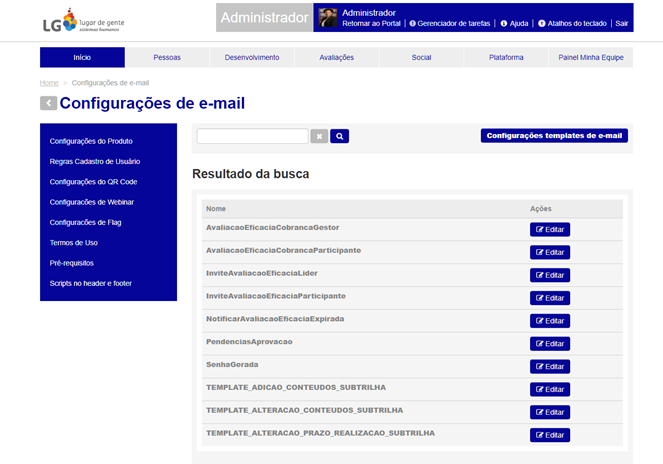Screen dimensions: 663x464
Task: Edit AvaliacaoEficaciaCobrancaGestor template
Action: (549, 230)
